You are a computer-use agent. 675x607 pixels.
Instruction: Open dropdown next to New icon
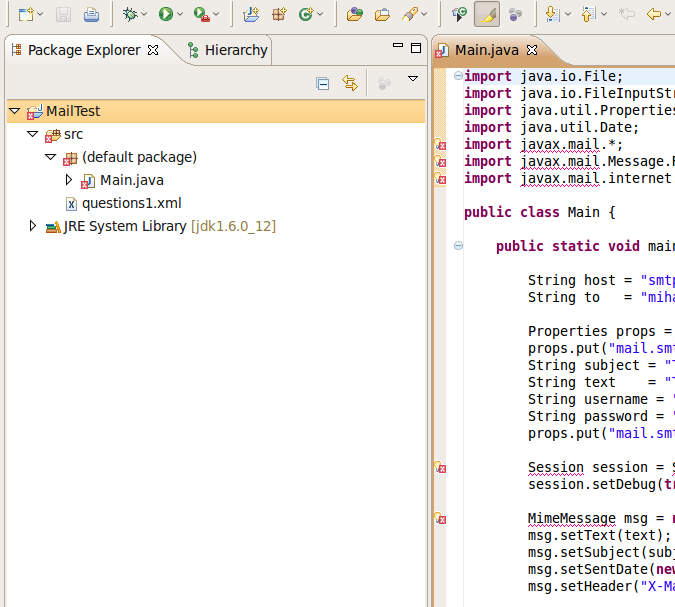coord(40,15)
